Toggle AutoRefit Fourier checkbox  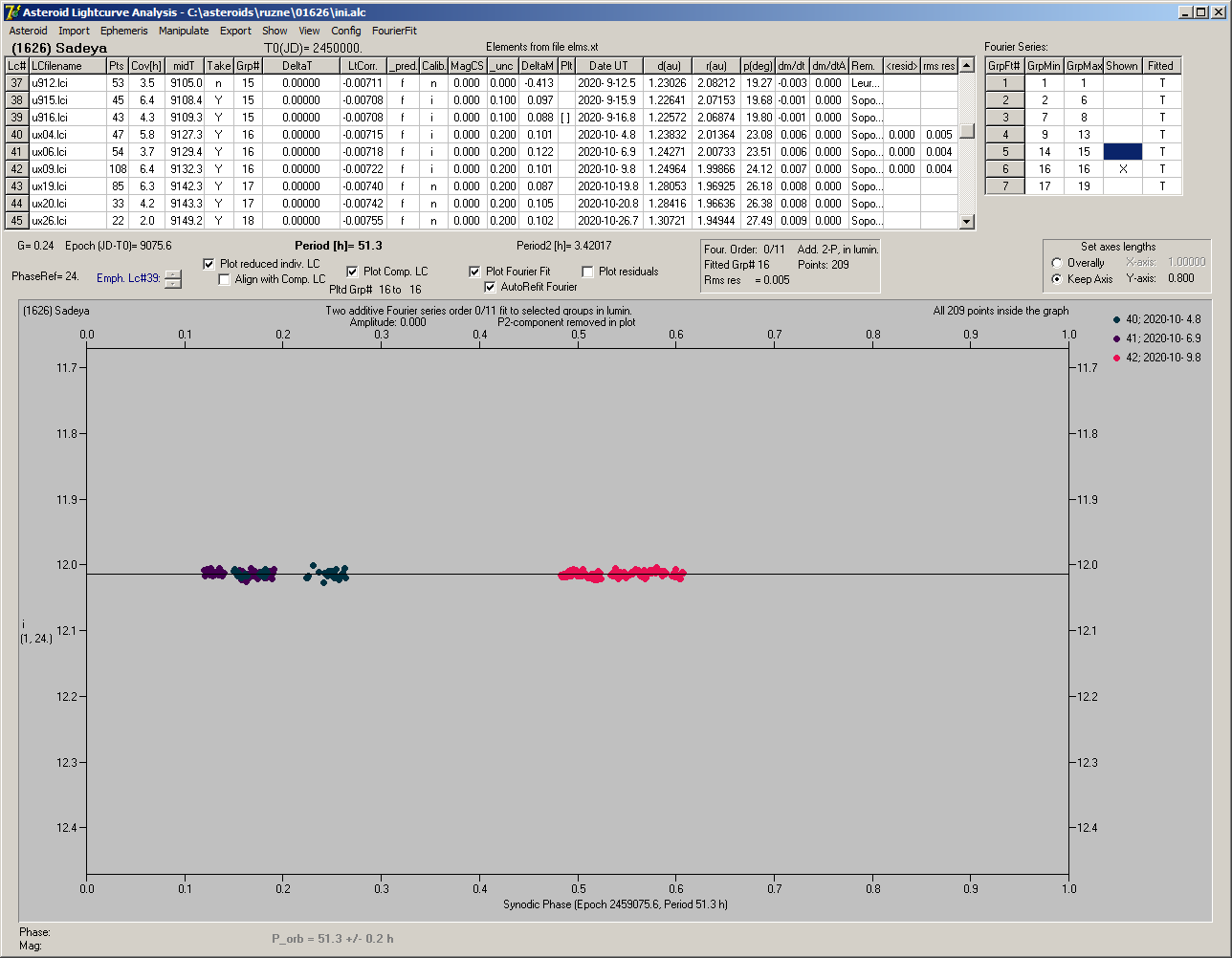tap(491, 287)
